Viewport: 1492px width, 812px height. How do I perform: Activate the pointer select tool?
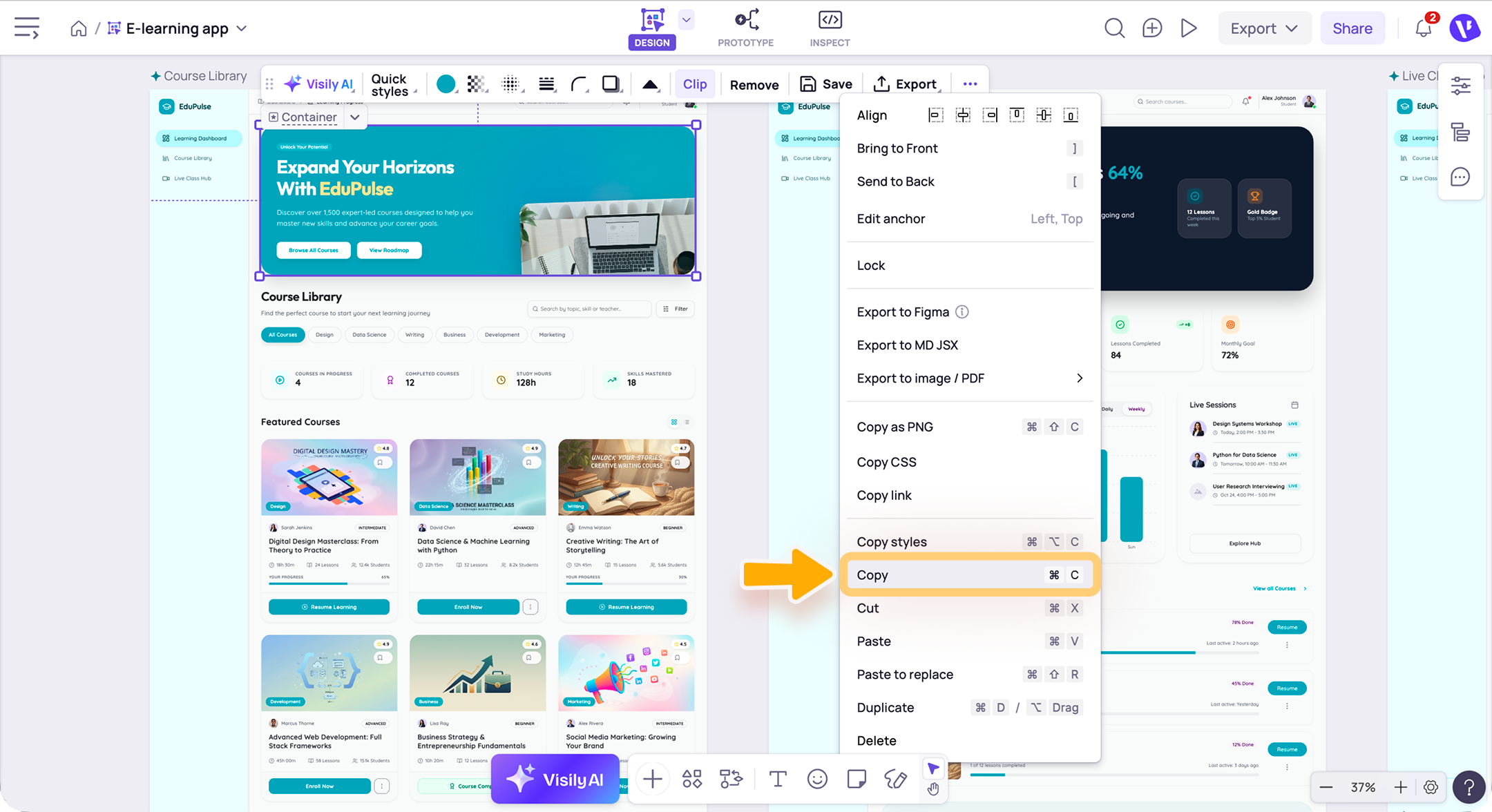pos(933,768)
